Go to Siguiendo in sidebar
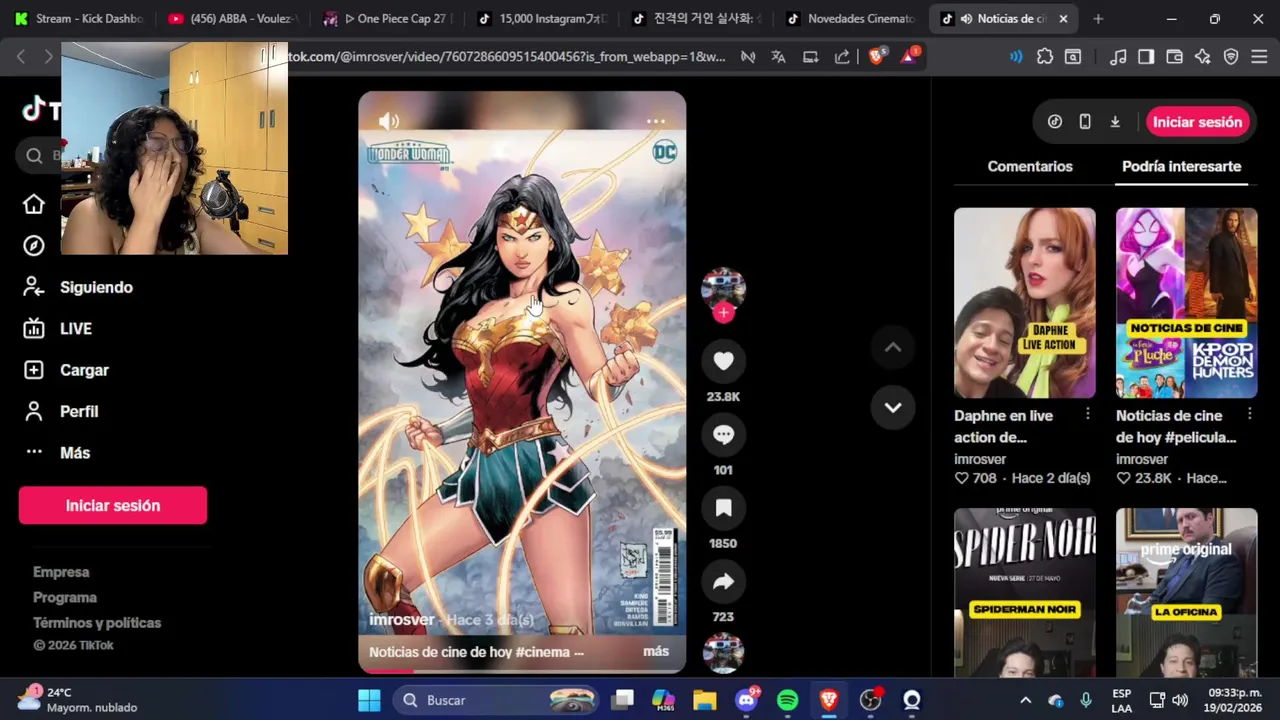The height and width of the screenshot is (720, 1280). click(96, 287)
